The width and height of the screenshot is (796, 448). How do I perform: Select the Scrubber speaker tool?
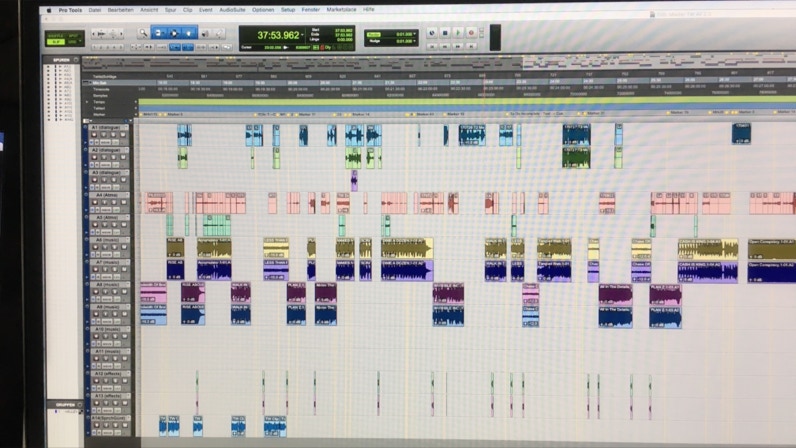(205, 33)
